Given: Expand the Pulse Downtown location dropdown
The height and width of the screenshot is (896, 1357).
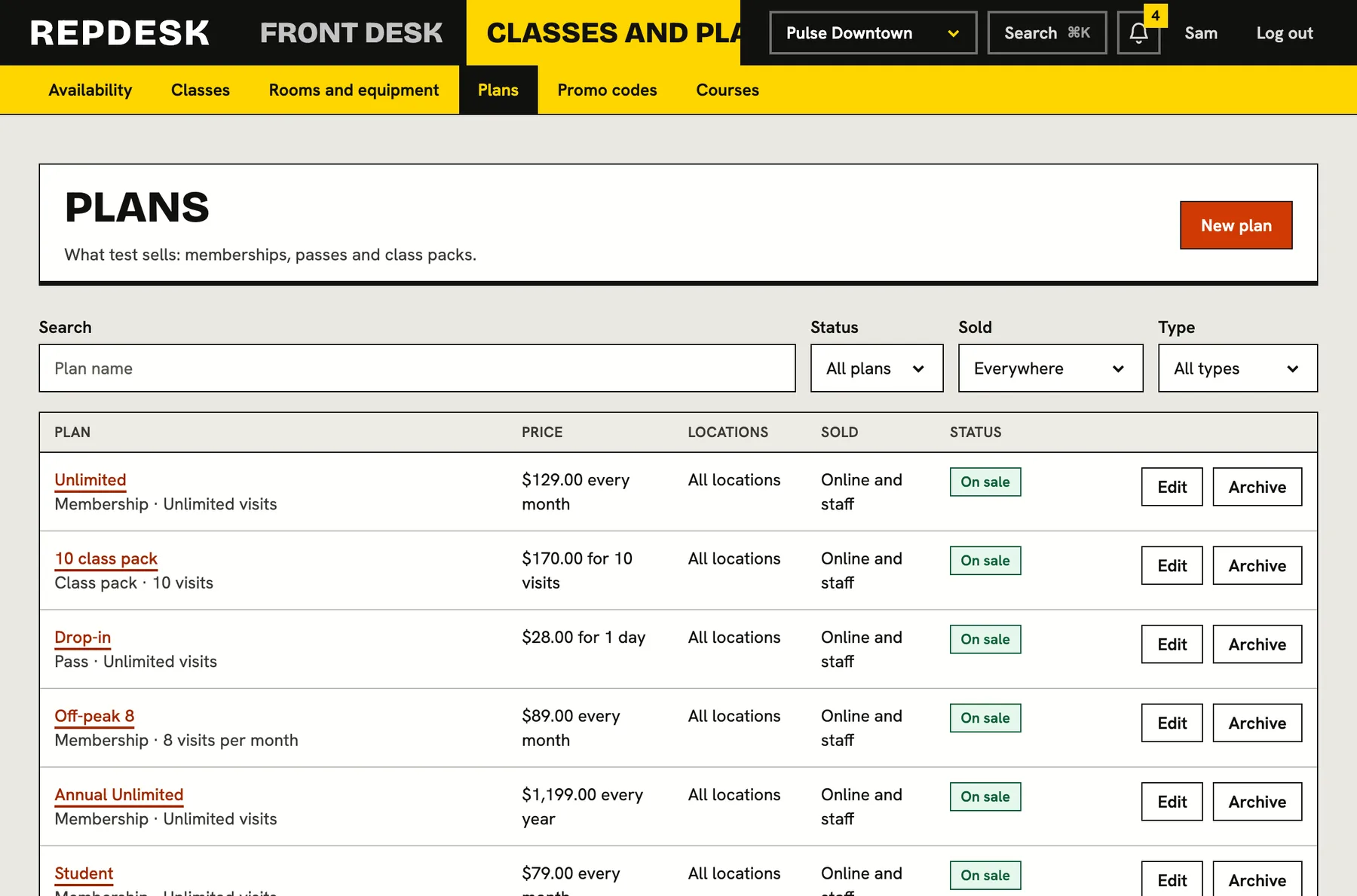Looking at the screenshot, I should click(873, 33).
